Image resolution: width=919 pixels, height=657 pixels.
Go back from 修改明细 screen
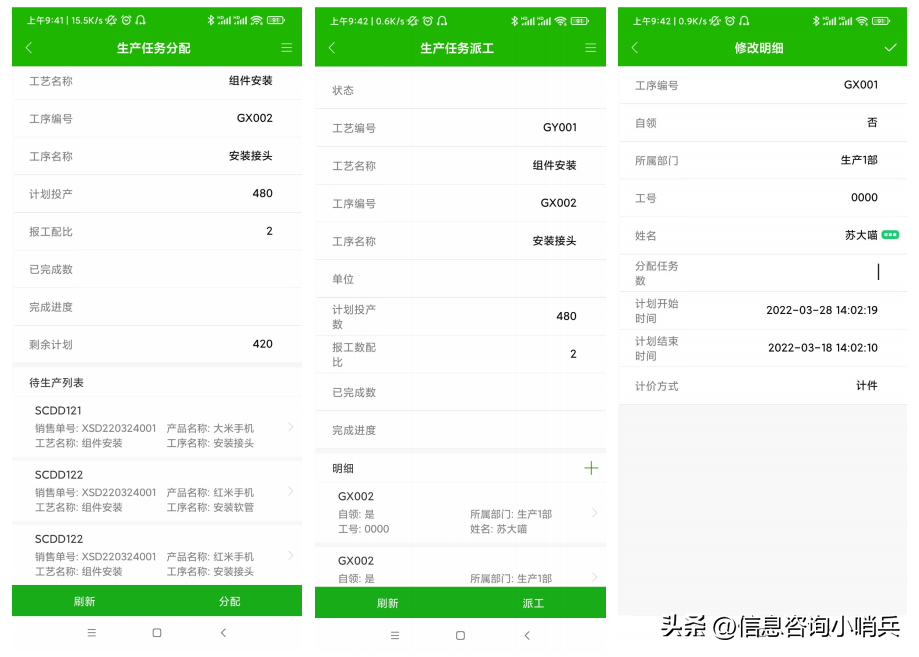tap(634, 48)
